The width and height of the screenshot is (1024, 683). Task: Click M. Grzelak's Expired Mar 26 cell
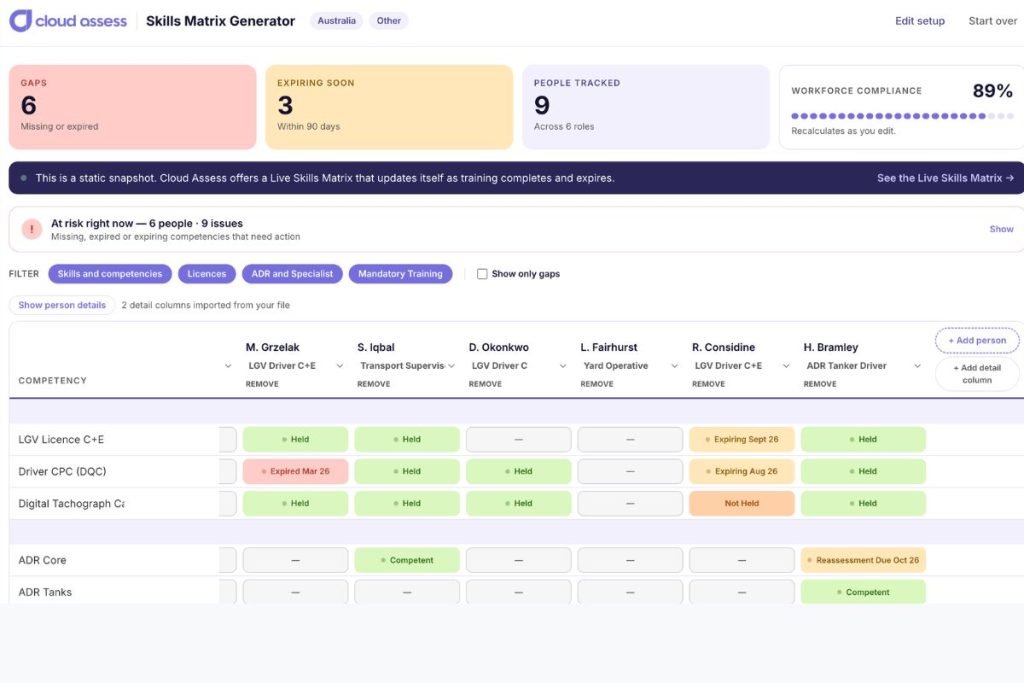[295, 471]
